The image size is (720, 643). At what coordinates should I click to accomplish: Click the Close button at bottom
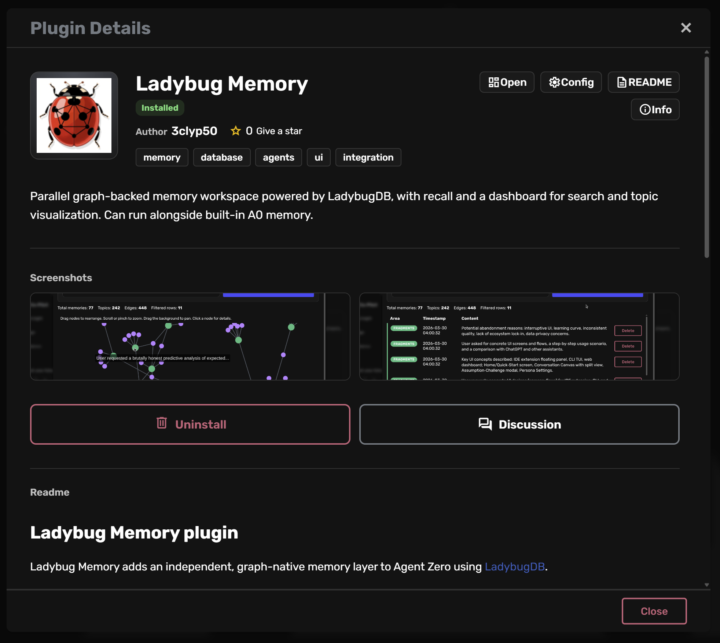click(654, 611)
